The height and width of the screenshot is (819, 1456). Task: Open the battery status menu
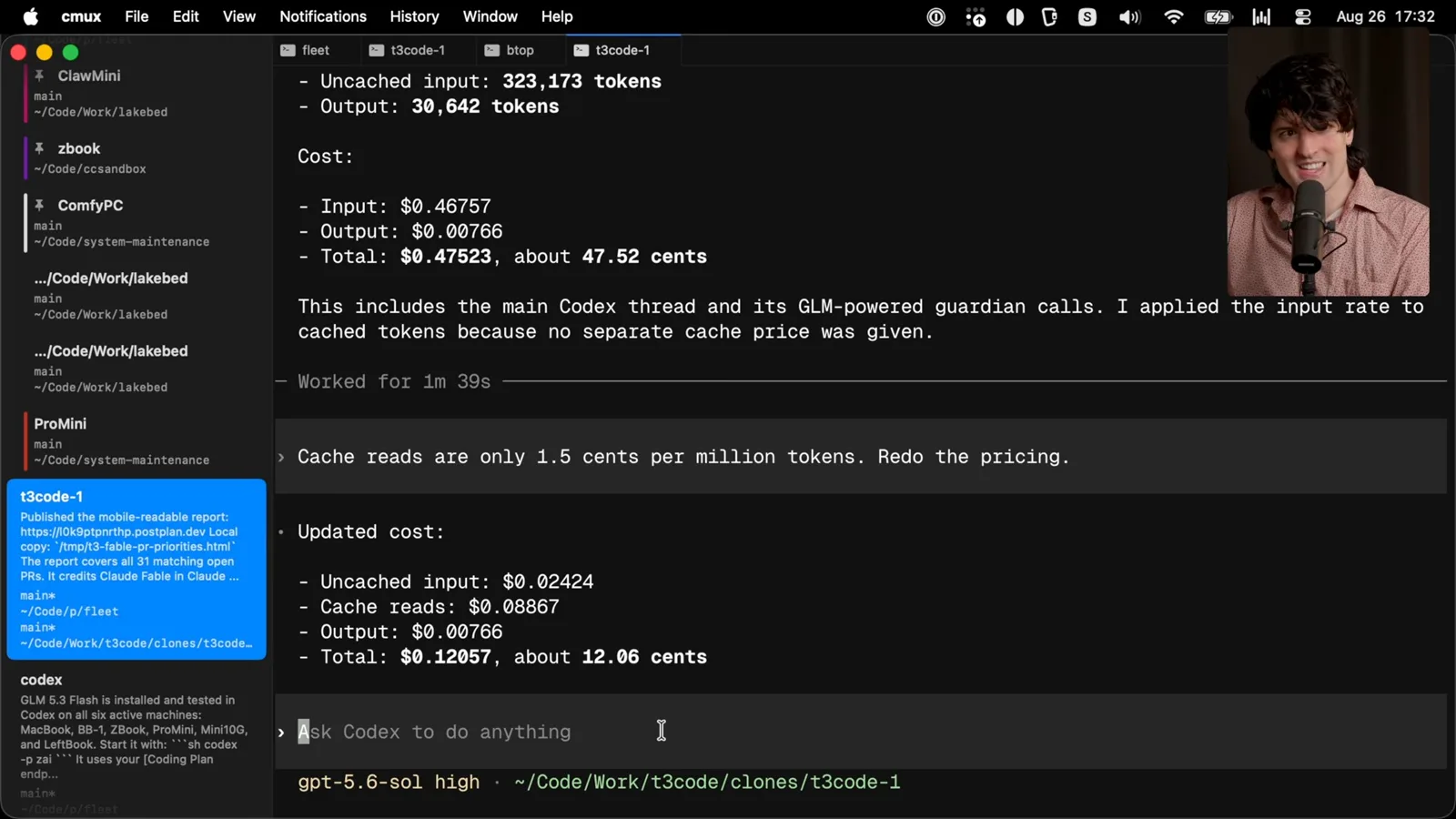tap(1218, 16)
